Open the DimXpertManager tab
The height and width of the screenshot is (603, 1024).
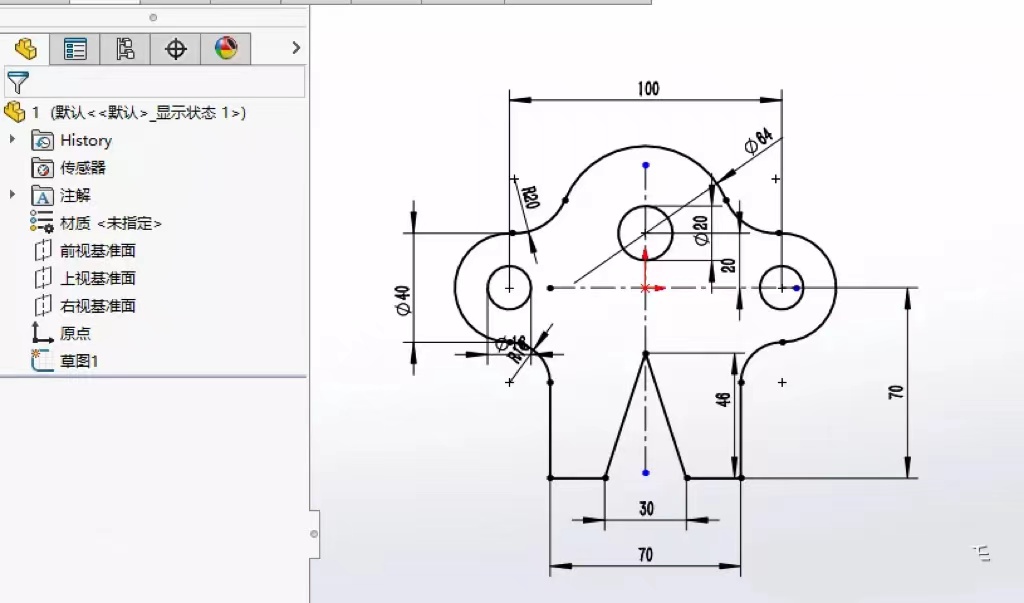176,48
